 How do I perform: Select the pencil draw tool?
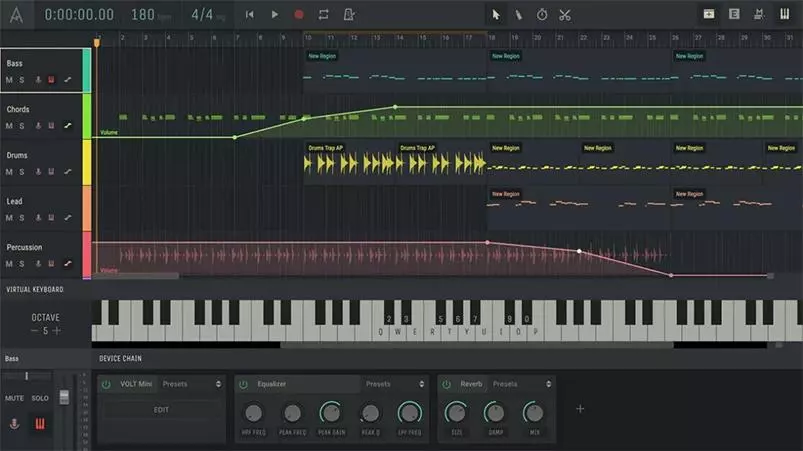[518, 15]
